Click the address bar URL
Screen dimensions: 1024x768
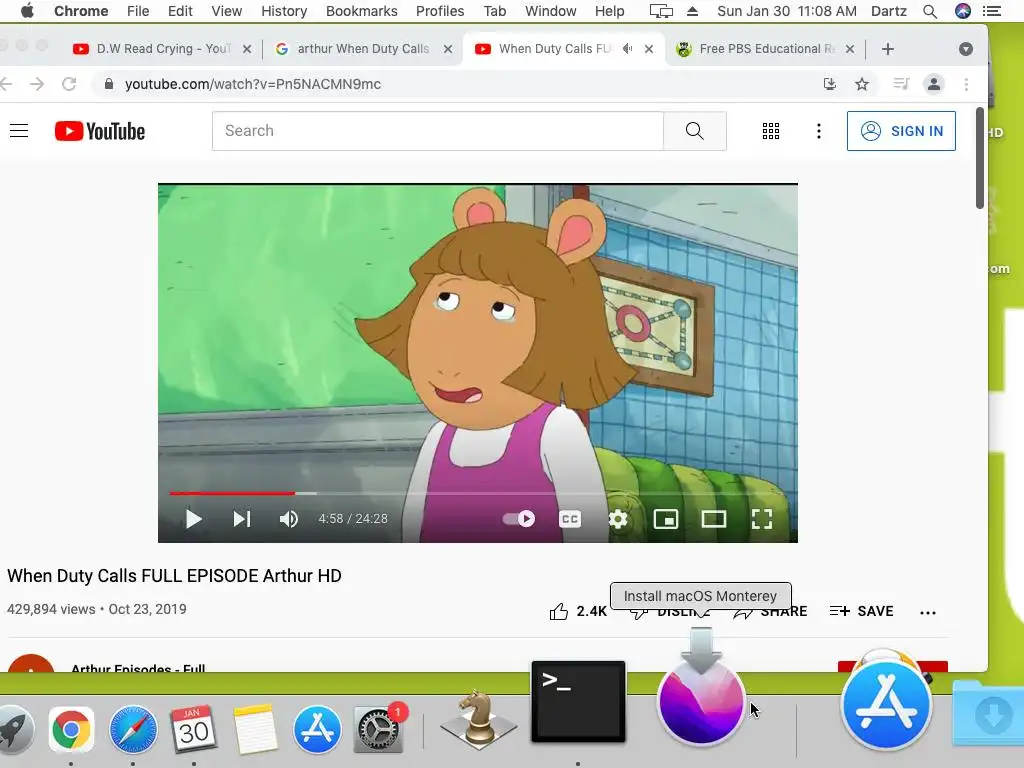click(x=253, y=84)
